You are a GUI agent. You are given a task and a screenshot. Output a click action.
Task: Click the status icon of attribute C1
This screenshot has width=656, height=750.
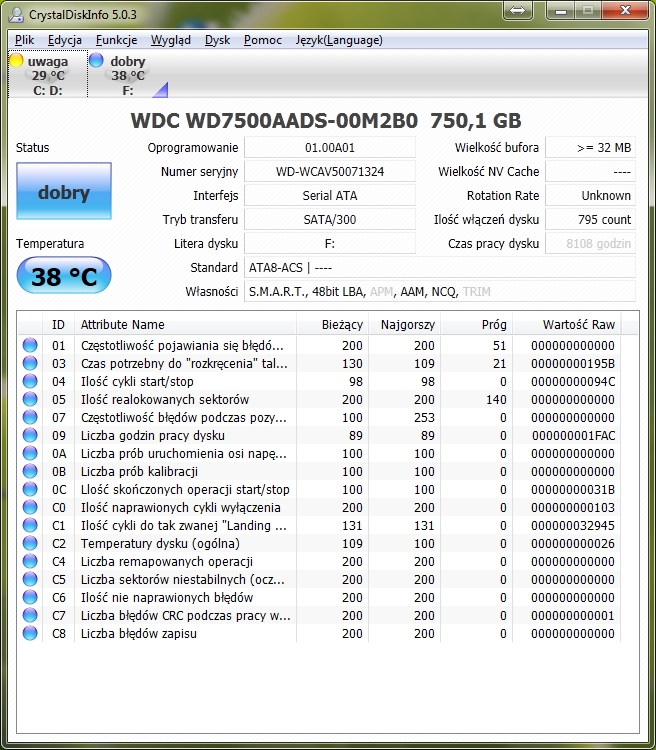pyautogui.click(x=30, y=525)
